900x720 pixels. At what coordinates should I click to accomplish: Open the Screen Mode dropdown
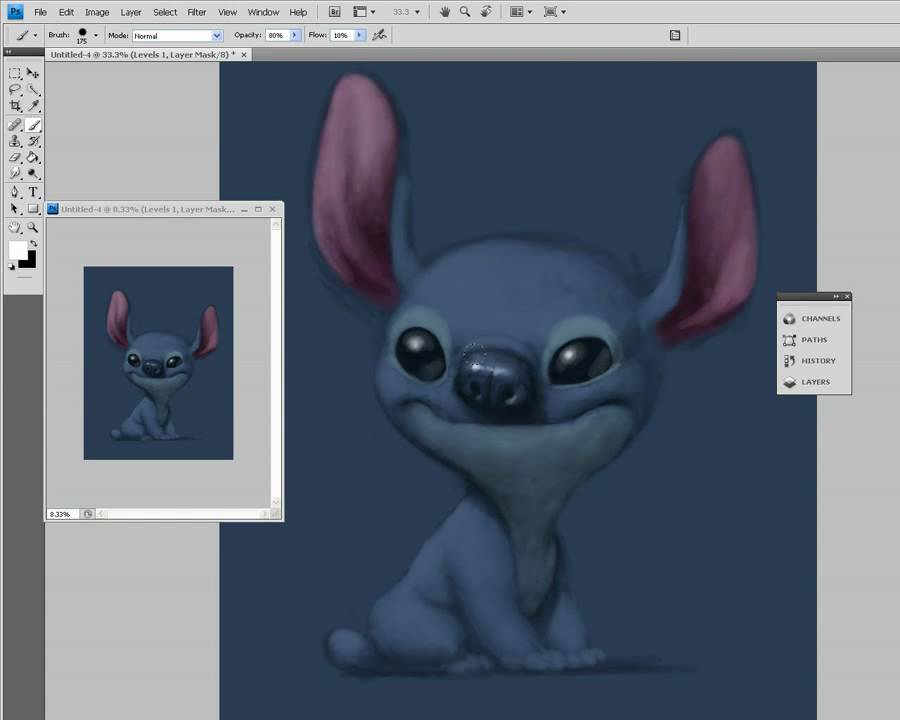[555, 11]
